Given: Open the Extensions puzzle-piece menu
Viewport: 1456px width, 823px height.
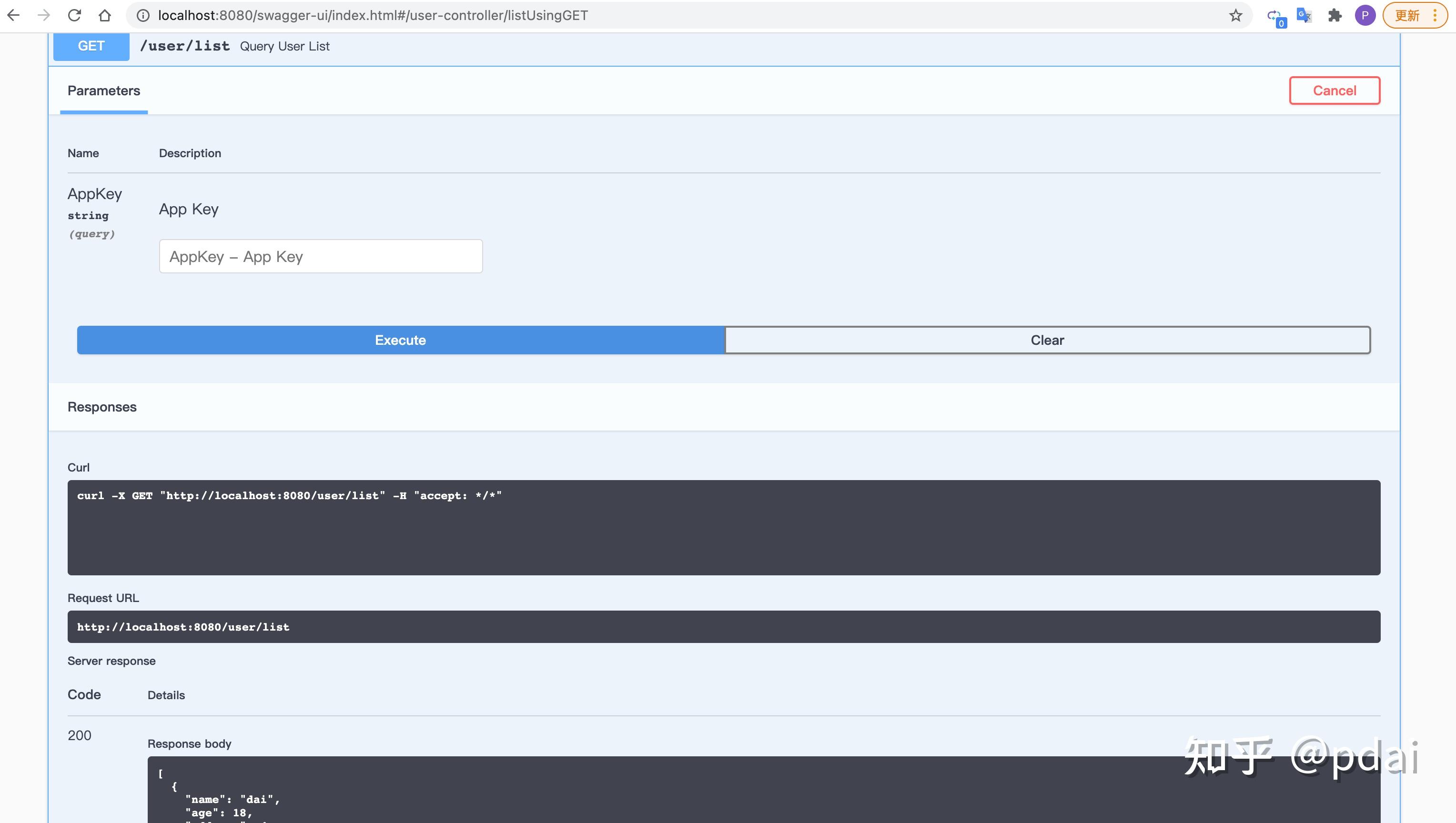Looking at the screenshot, I should [x=1335, y=15].
